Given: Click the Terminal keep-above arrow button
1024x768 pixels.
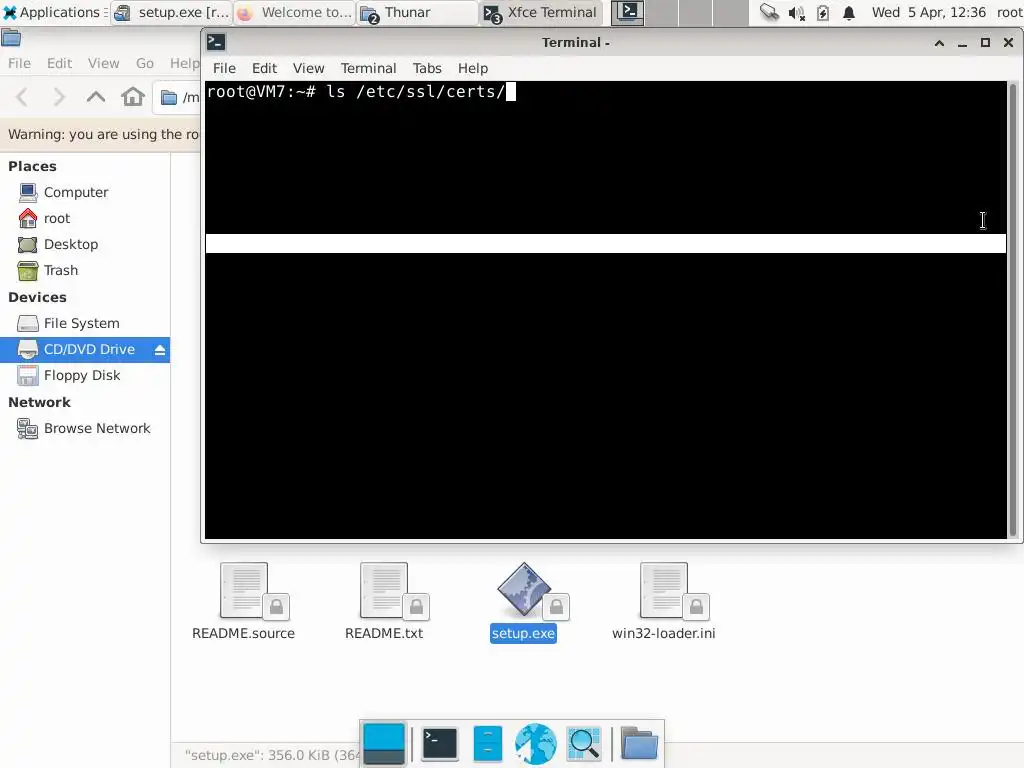Looking at the screenshot, I should [x=939, y=43].
